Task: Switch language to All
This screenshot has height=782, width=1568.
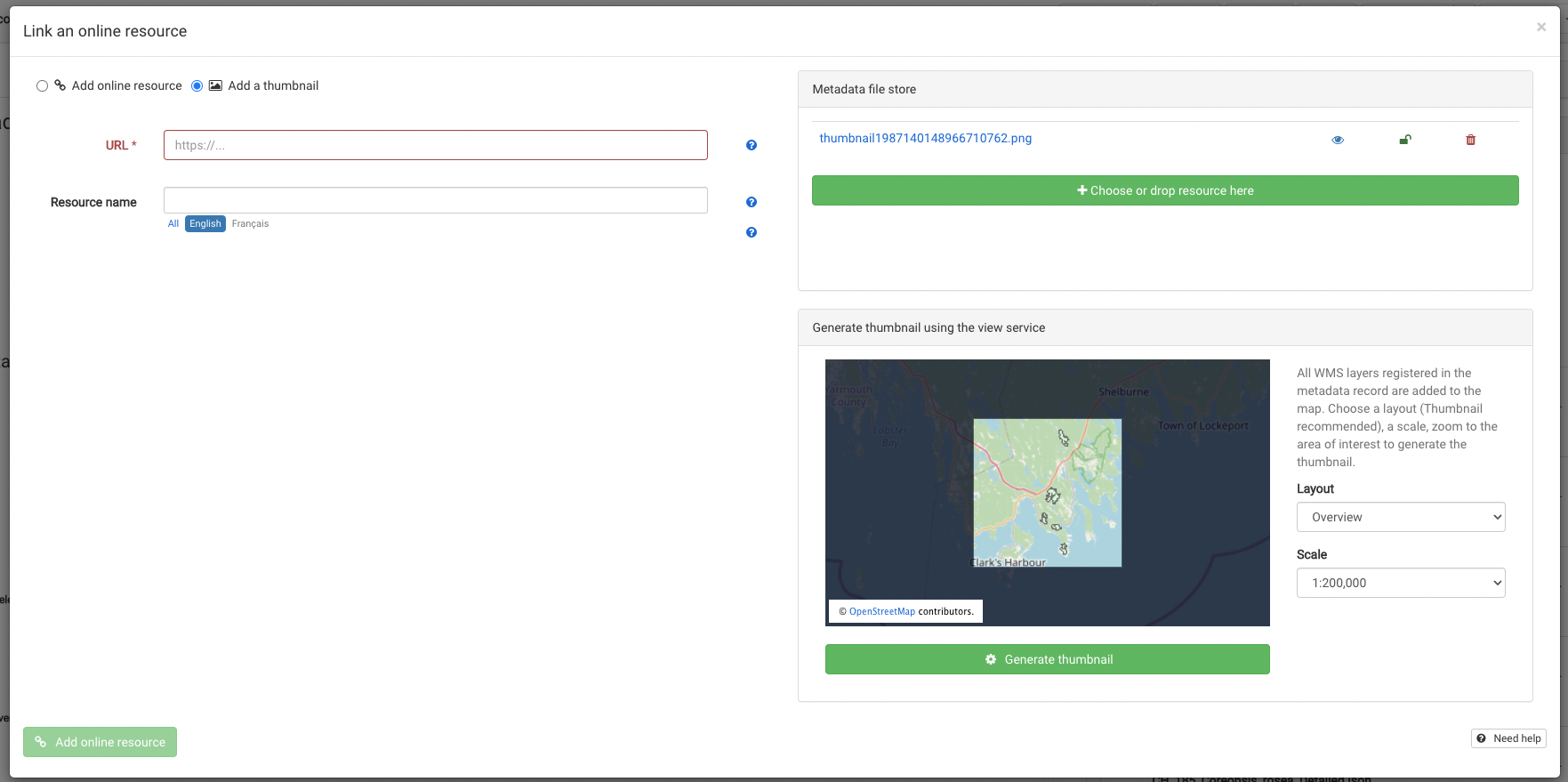Action: 173,224
